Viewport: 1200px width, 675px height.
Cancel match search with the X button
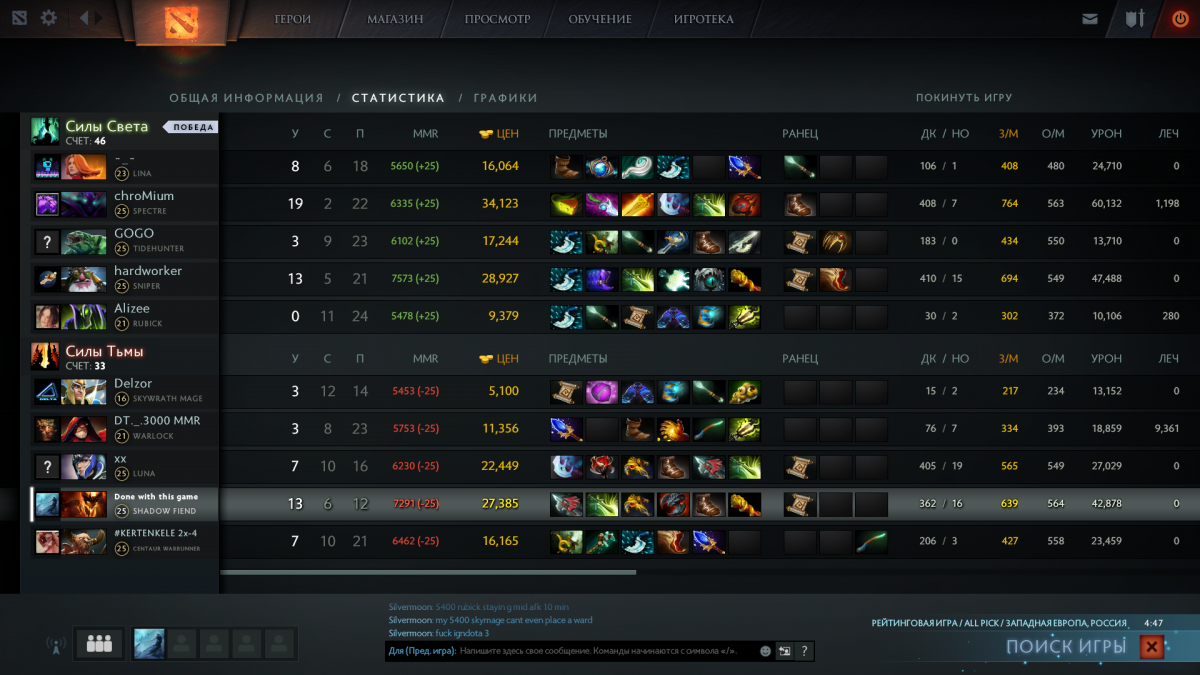click(x=1152, y=647)
